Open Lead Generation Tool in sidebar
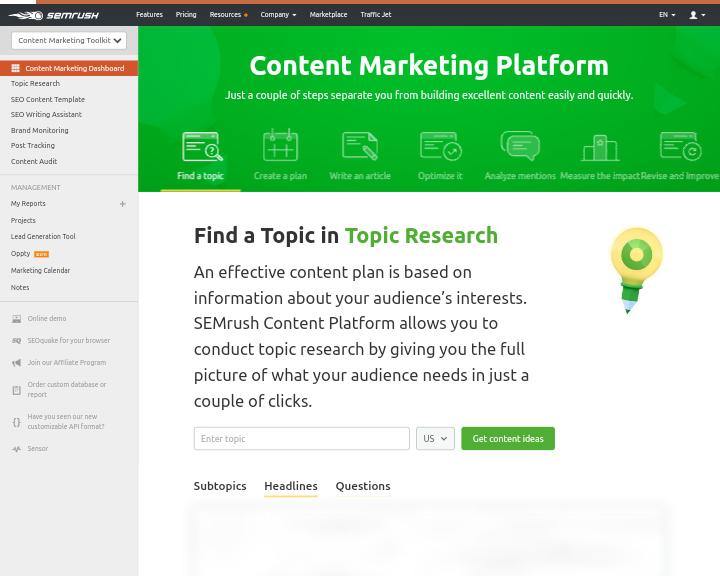 click(43, 237)
